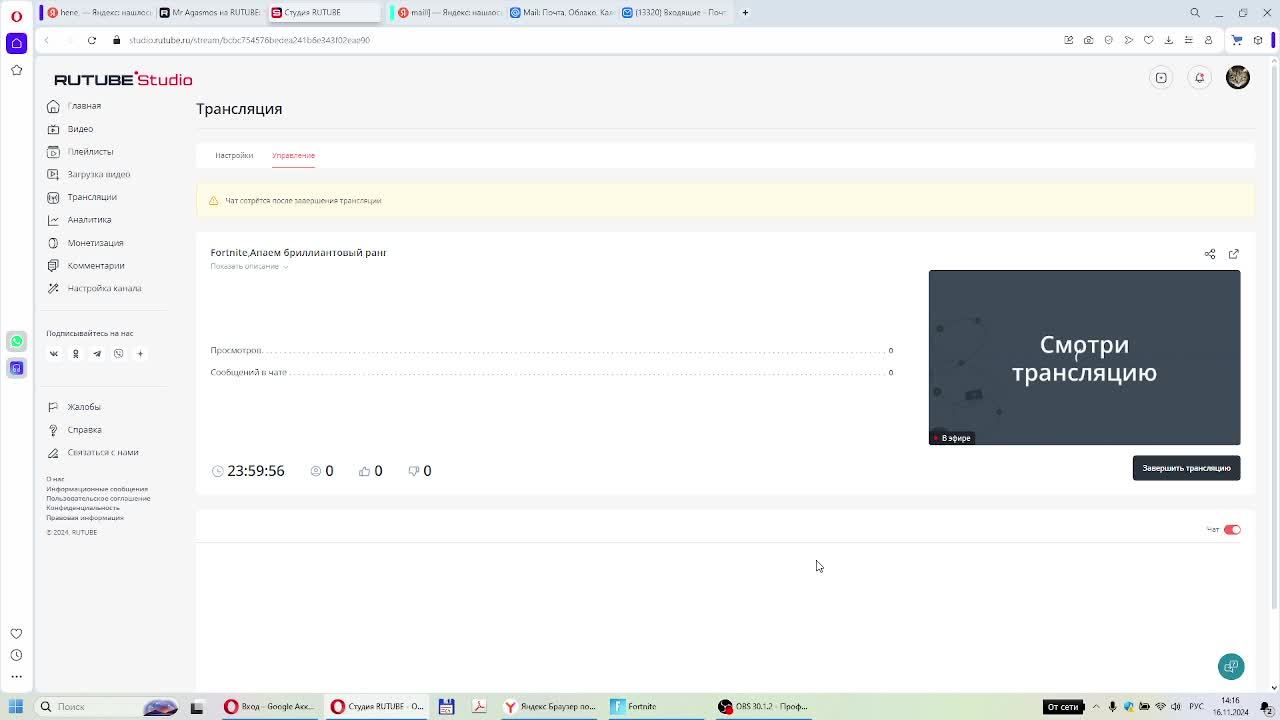Image resolution: width=1280 pixels, height=720 pixels.
Task: Click the VK social icon
Action: tap(54, 354)
